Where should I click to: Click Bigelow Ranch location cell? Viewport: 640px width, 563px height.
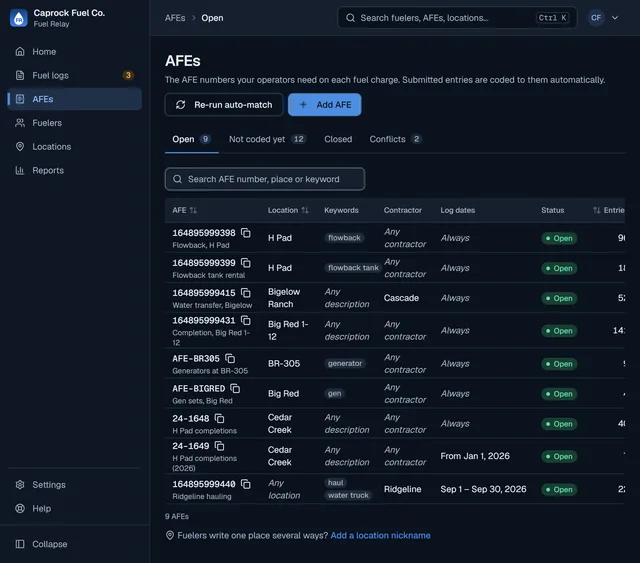coord(284,298)
